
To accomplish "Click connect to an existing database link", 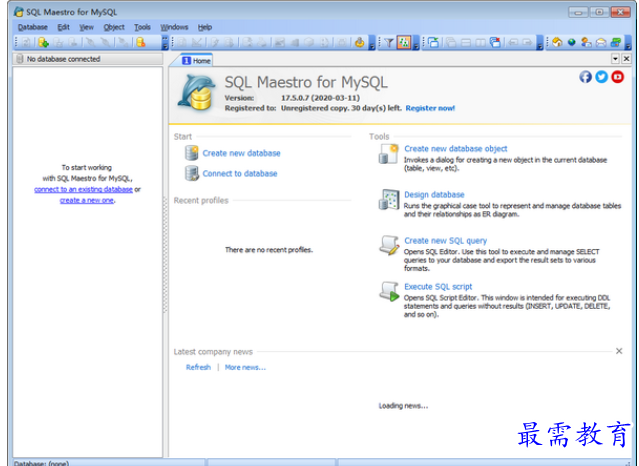I will [83, 189].
